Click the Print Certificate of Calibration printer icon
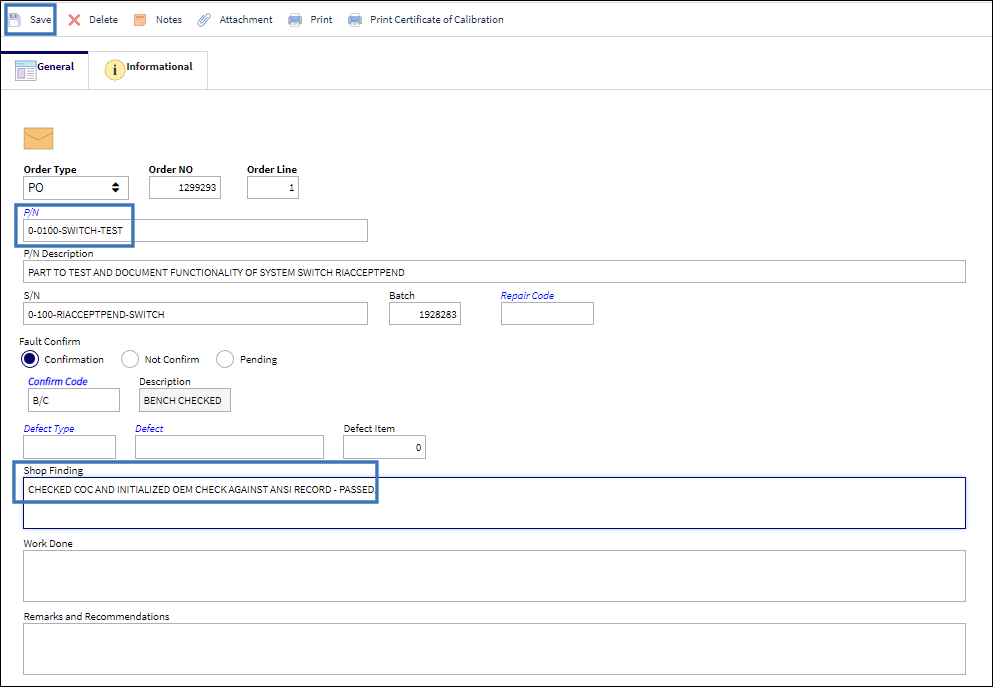 (x=355, y=20)
